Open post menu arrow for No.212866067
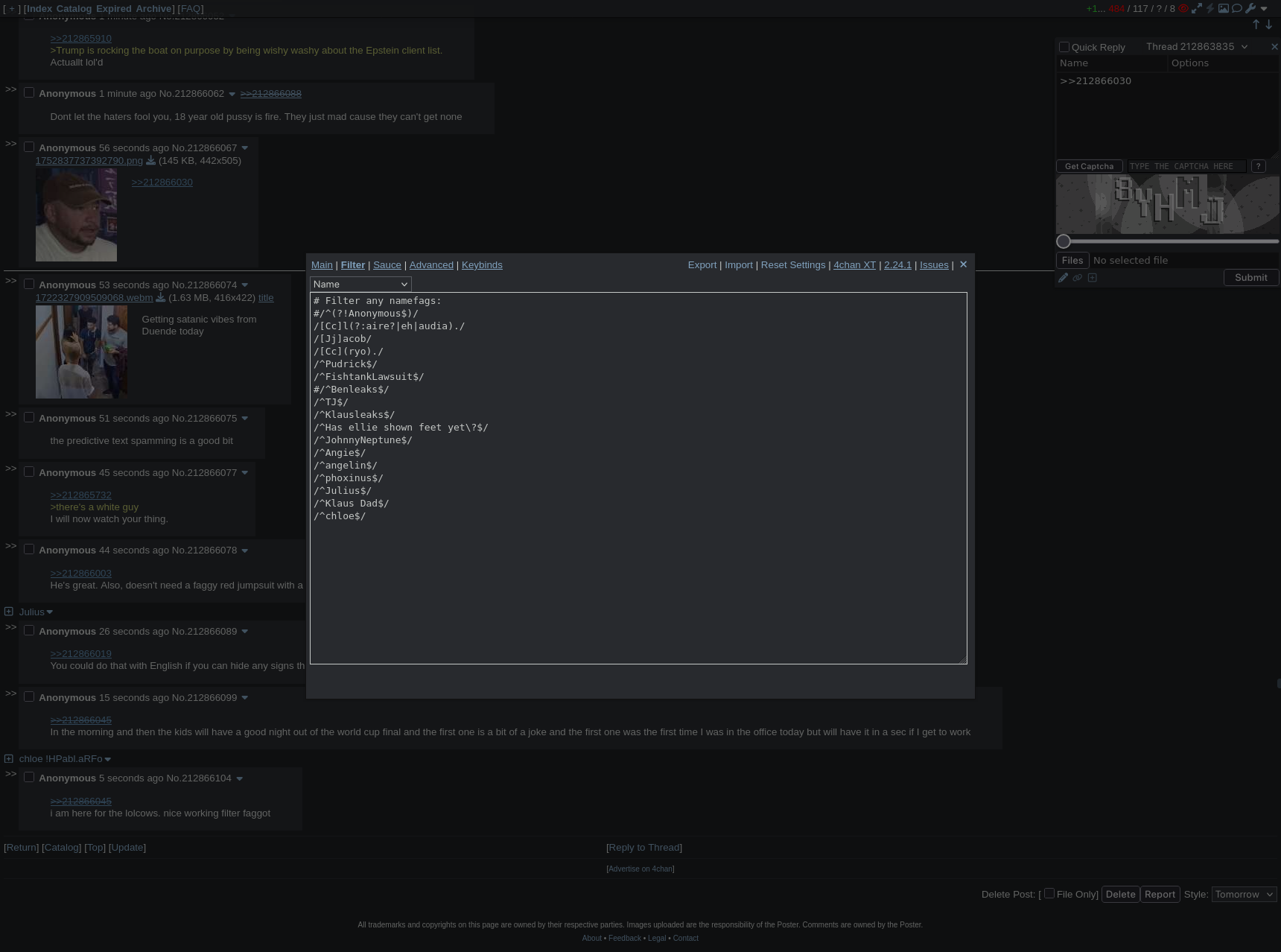This screenshot has height=952, width=1281. [x=244, y=148]
